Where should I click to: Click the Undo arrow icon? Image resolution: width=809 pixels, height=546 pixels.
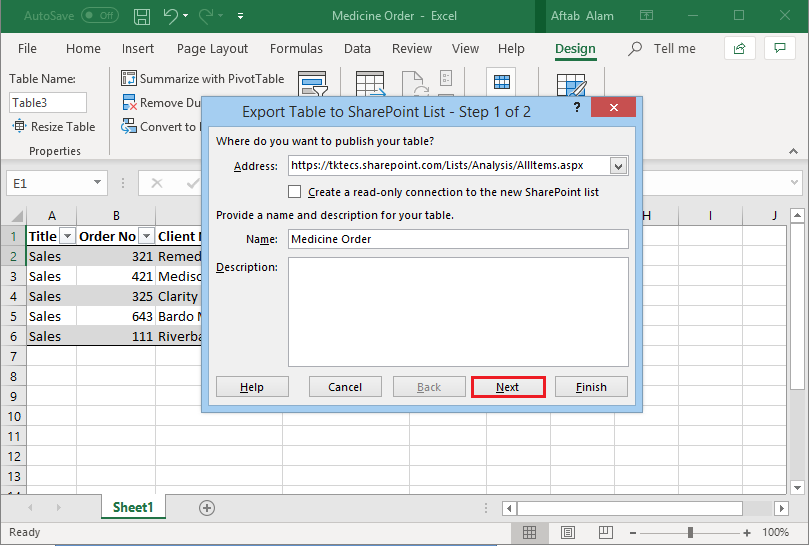[172, 17]
